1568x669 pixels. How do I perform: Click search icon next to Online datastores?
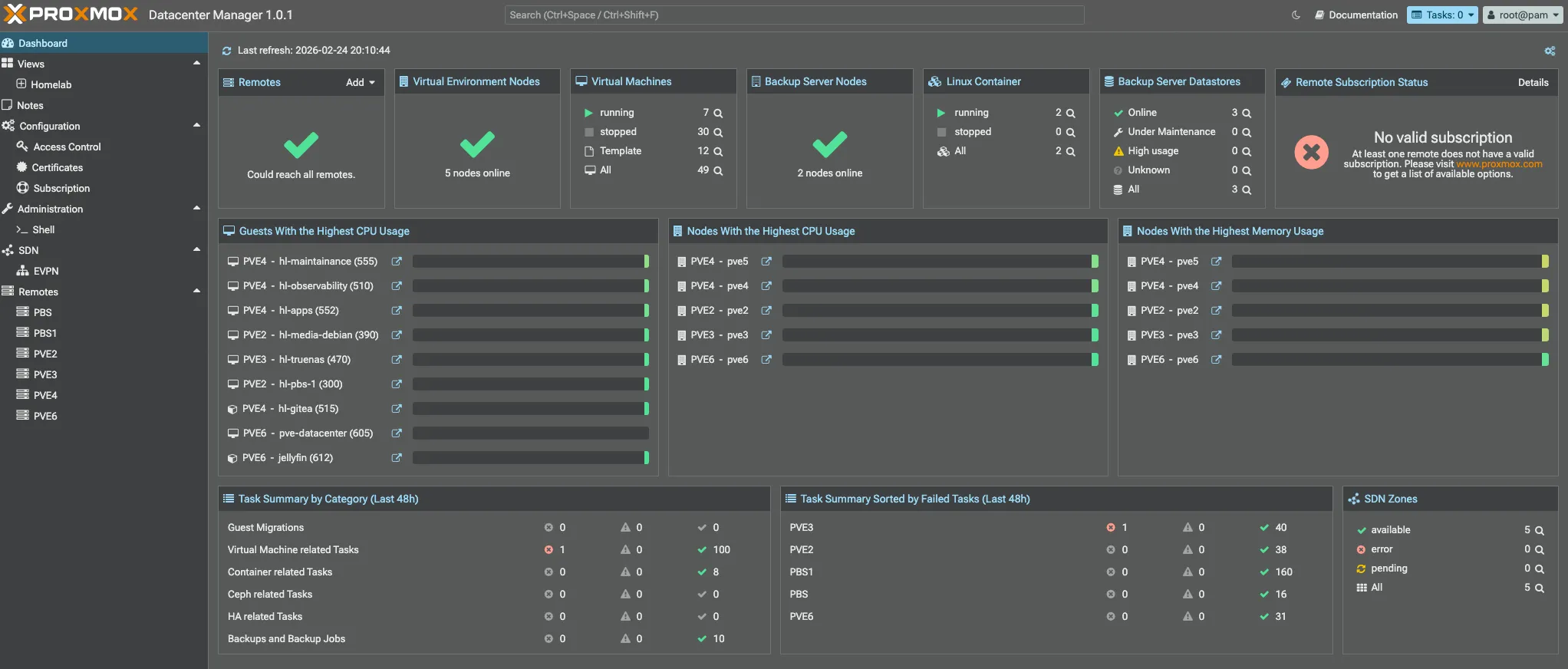(x=1247, y=113)
